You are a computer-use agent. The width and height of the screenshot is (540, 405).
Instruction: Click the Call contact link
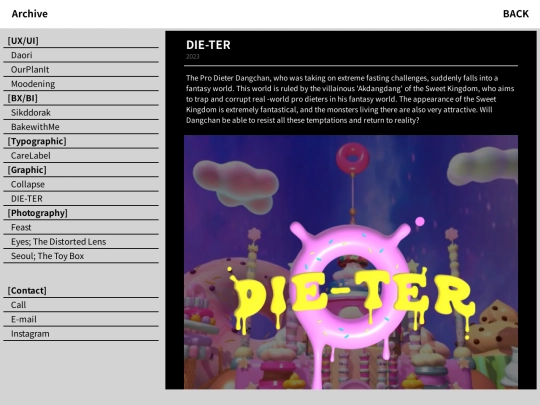pyautogui.click(x=18, y=305)
